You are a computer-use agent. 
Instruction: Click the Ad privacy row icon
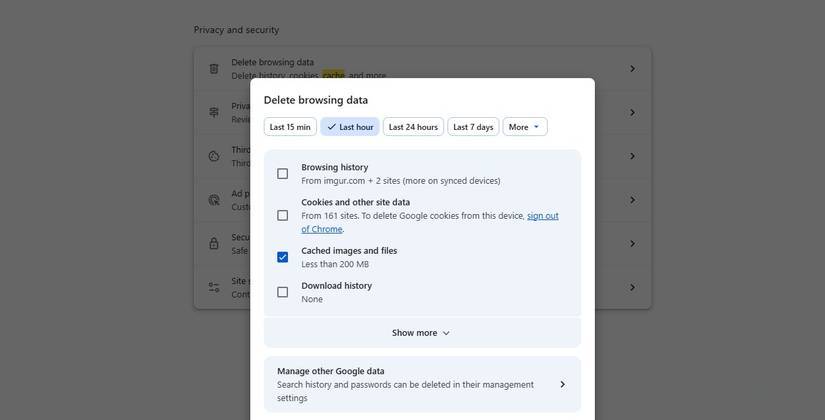[x=214, y=200]
